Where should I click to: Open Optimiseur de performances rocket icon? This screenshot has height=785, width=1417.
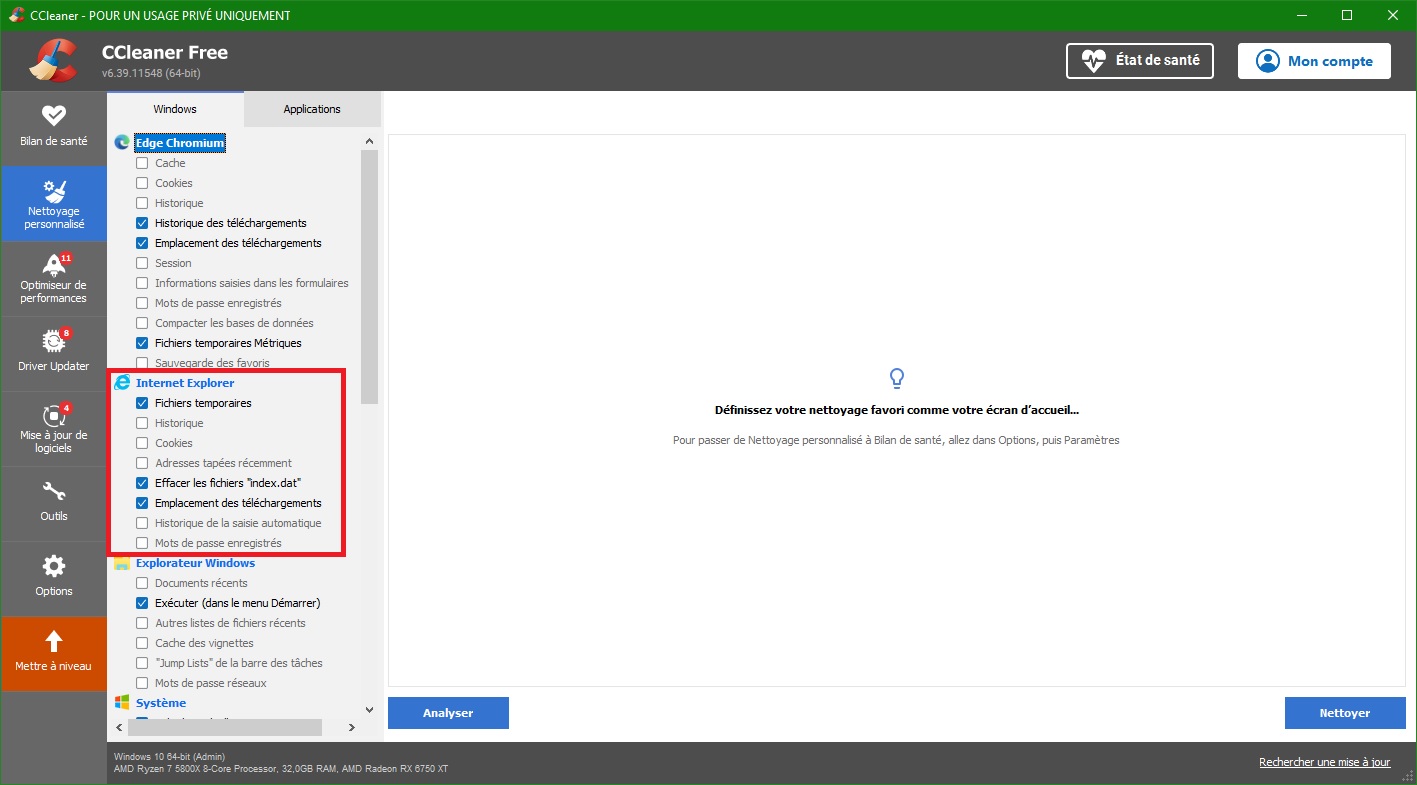coord(54,265)
